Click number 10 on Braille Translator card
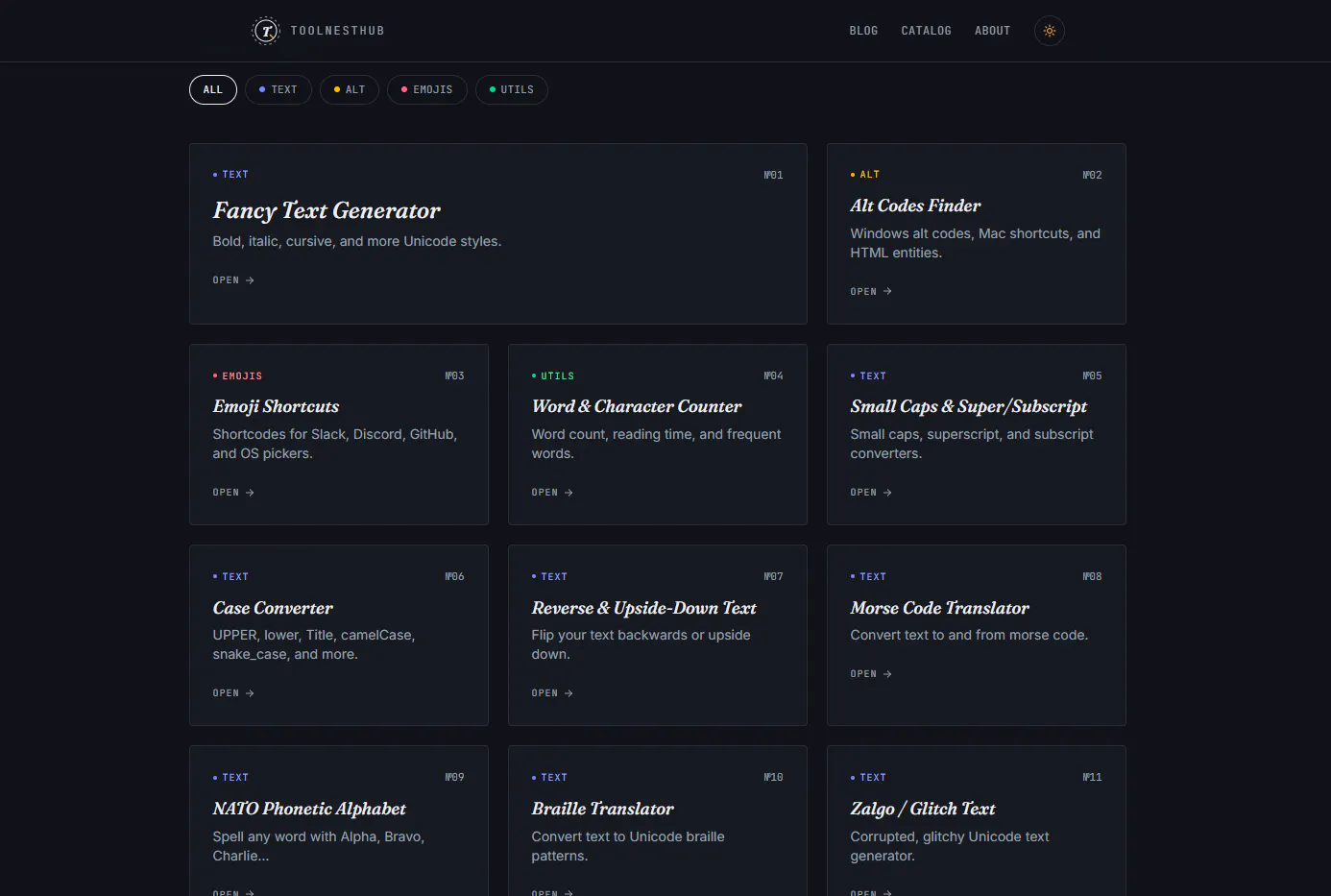 click(774, 778)
